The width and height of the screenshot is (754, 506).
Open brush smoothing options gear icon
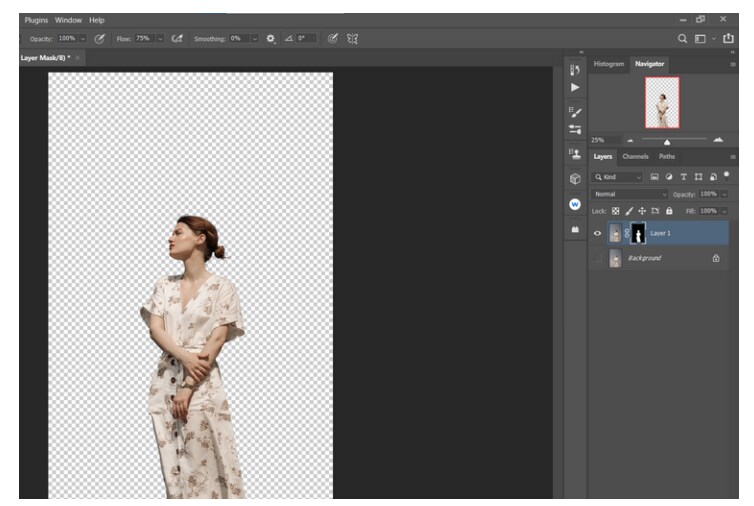pyautogui.click(x=270, y=38)
